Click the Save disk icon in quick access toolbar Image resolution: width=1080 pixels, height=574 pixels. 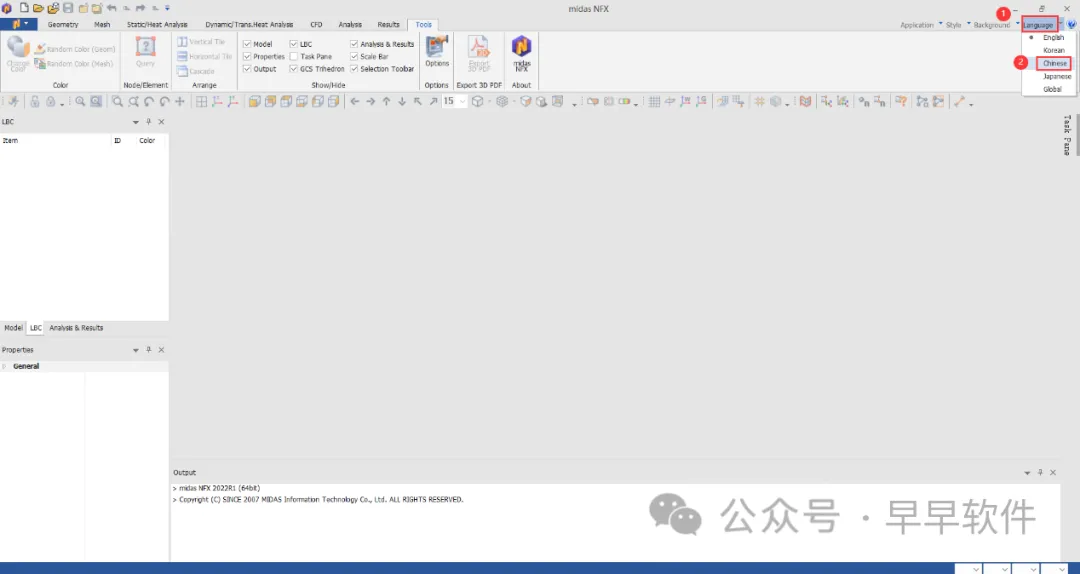pos(68,8)
